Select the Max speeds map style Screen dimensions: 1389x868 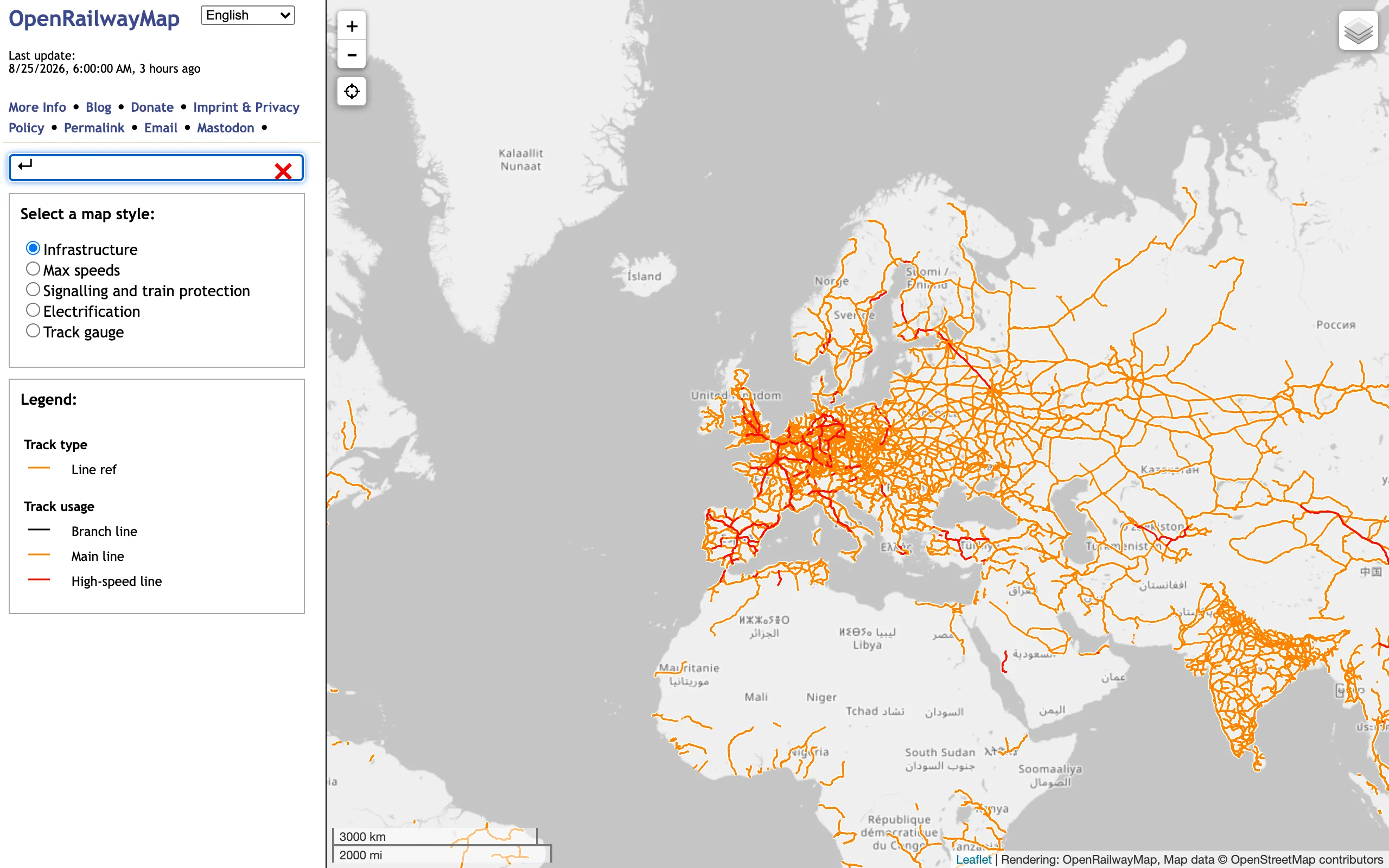33,269
